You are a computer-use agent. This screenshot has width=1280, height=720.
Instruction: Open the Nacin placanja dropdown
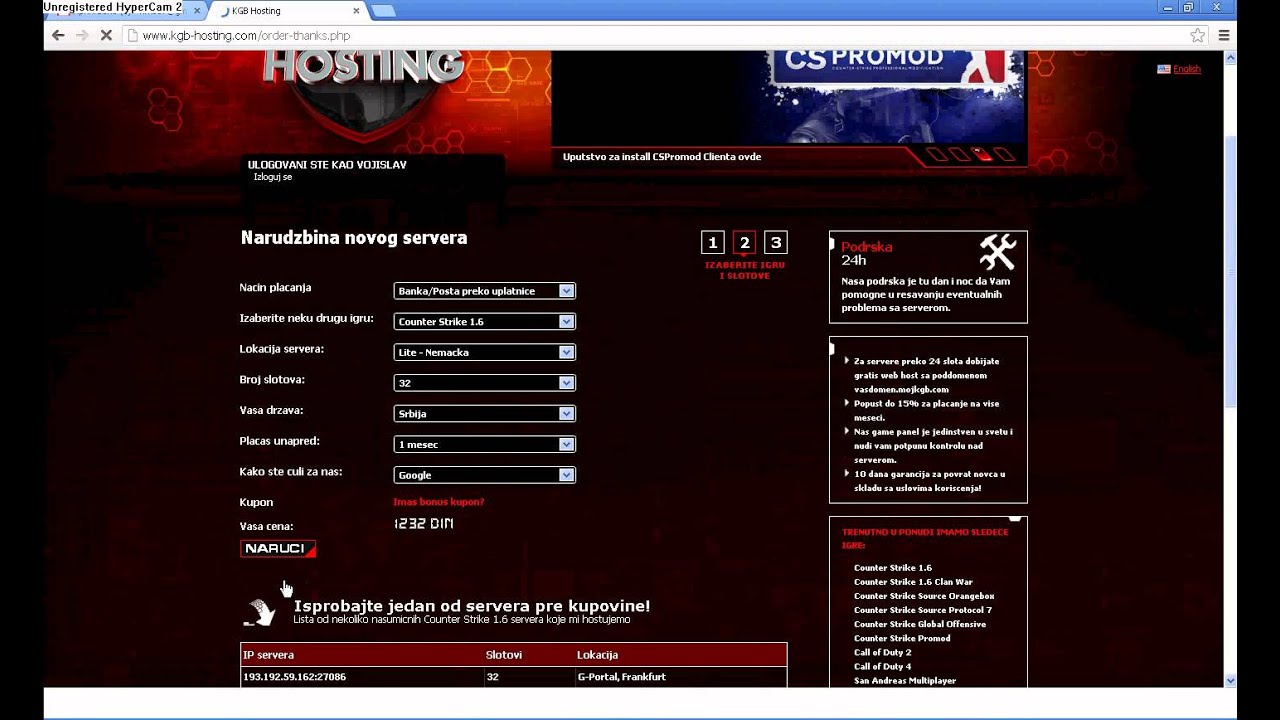point(484,291)
